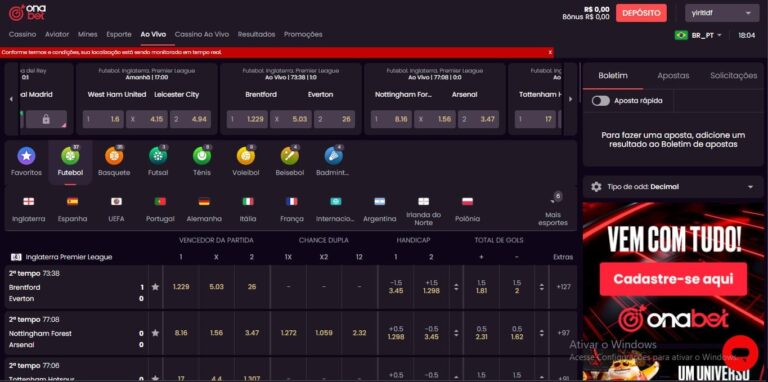
Task: Click locked odd in Real Madrid card
Action: click(46, 119)
